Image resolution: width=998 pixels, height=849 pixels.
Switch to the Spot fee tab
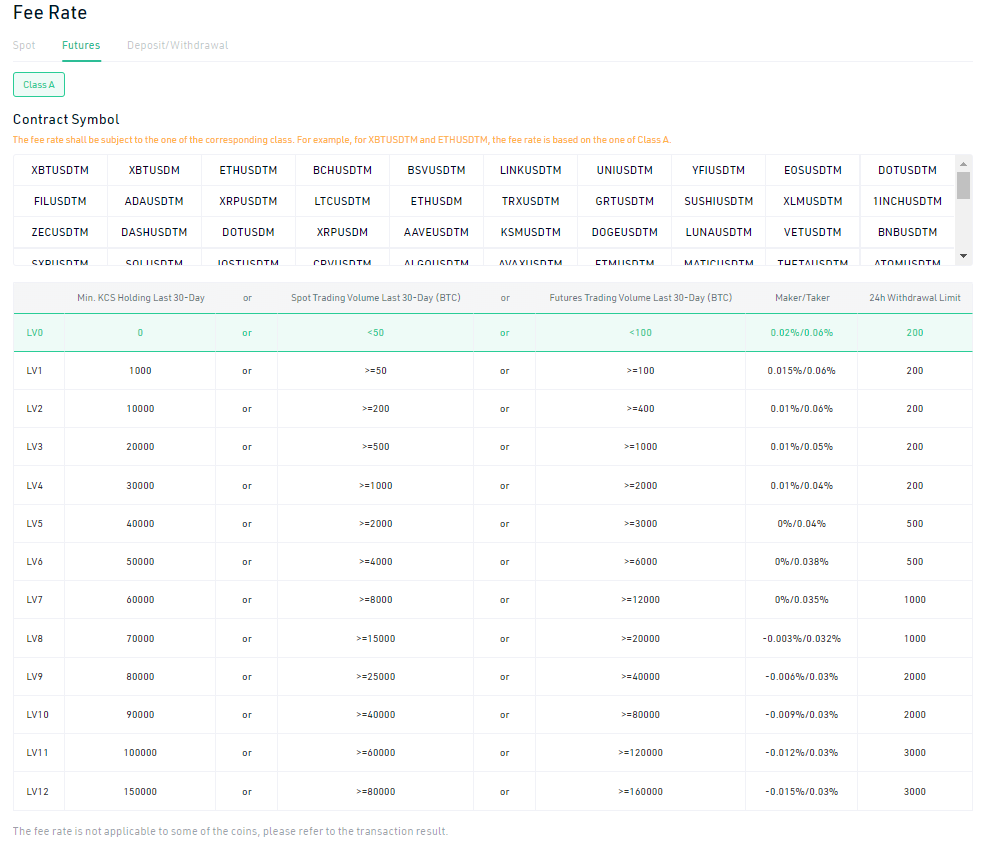click(24, 45)
